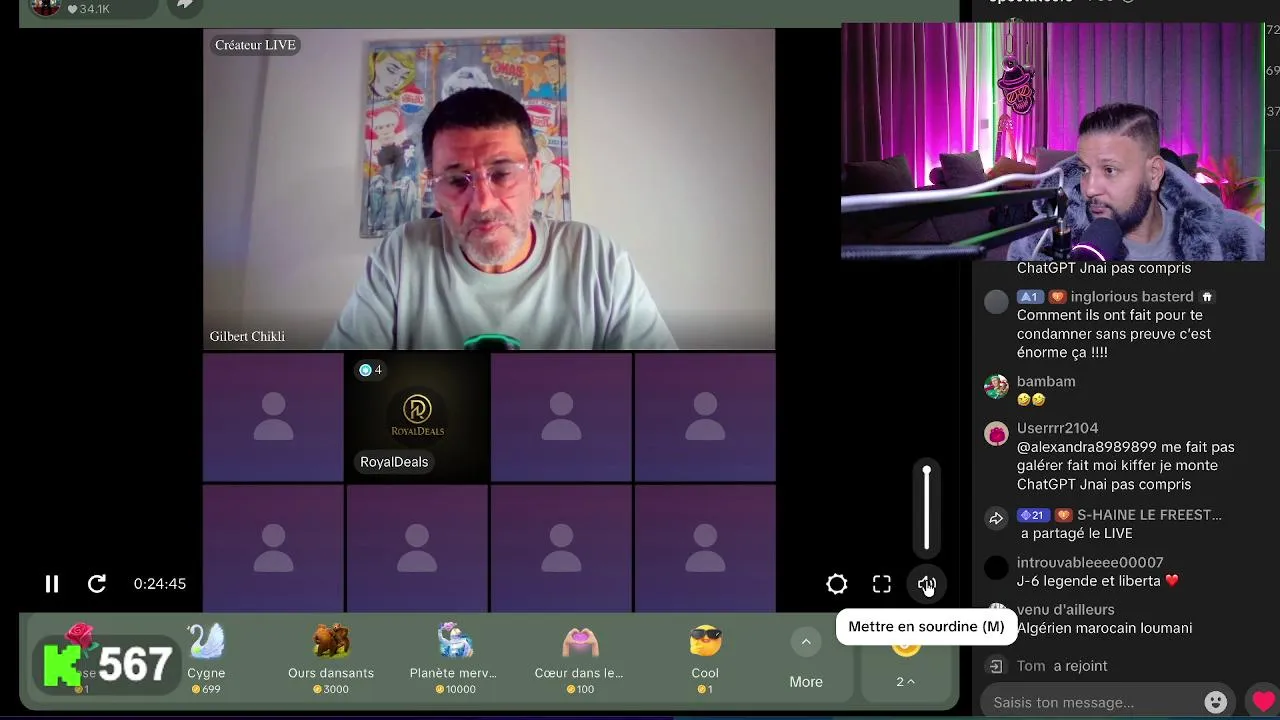Click 'J-6 legende et liberta' message

1098,581
